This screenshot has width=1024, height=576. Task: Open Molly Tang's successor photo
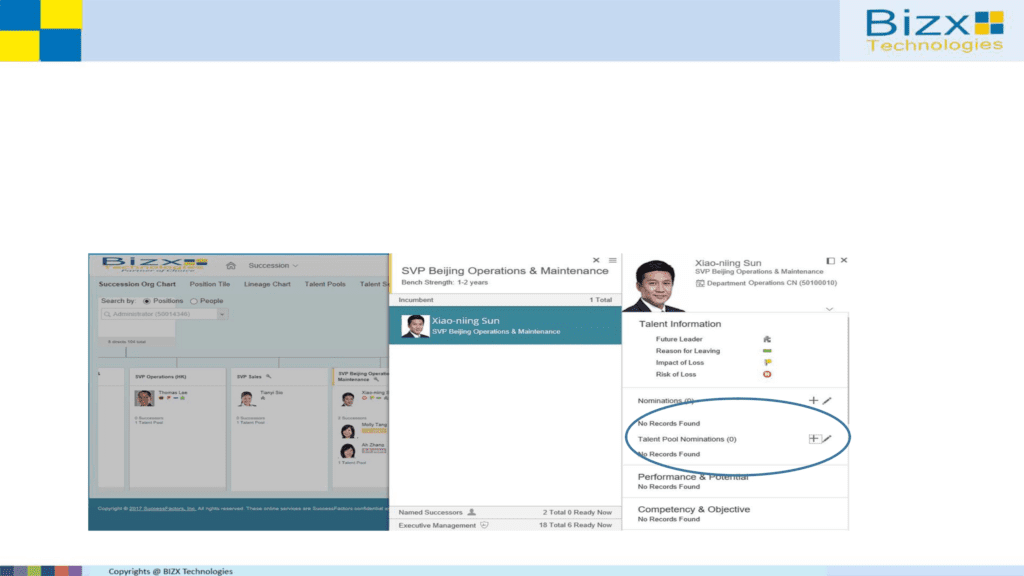tap(347, 430)
